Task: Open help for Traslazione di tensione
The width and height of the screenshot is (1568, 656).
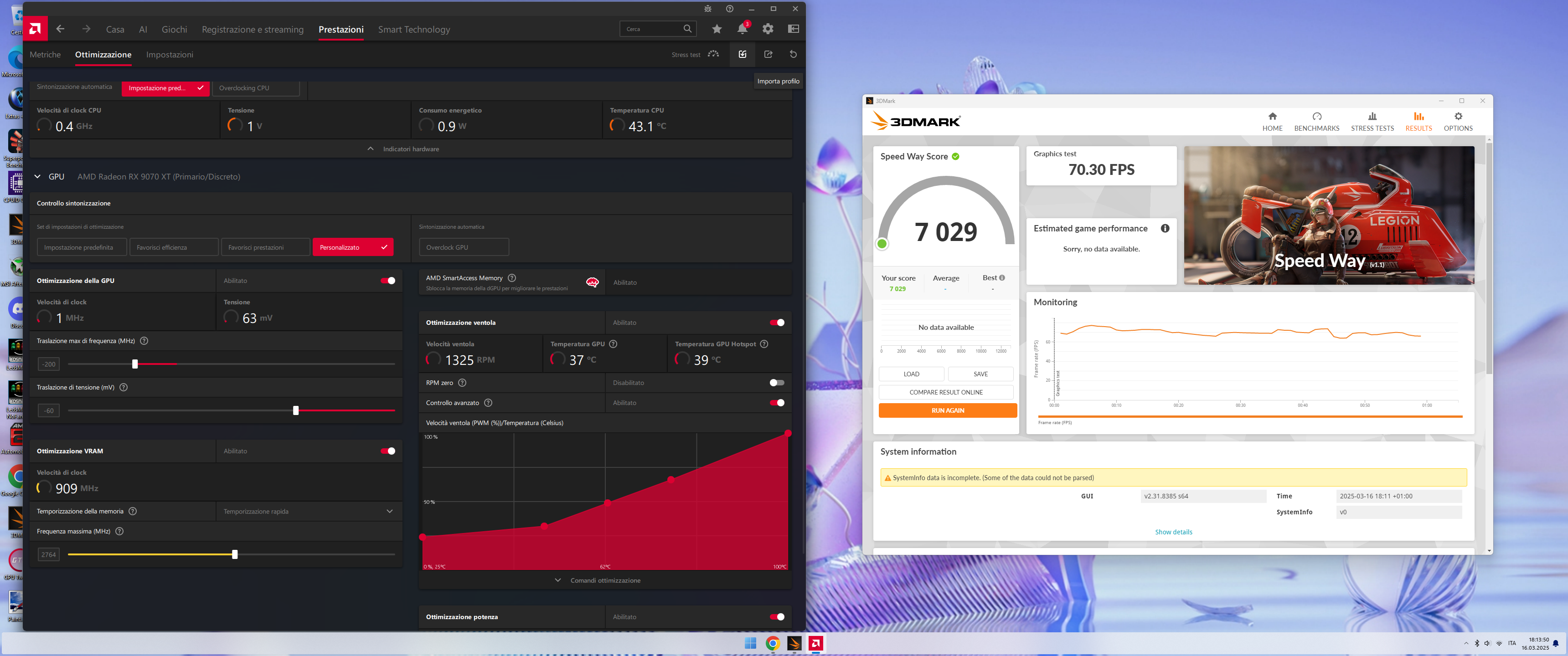Action: point(124,387)
